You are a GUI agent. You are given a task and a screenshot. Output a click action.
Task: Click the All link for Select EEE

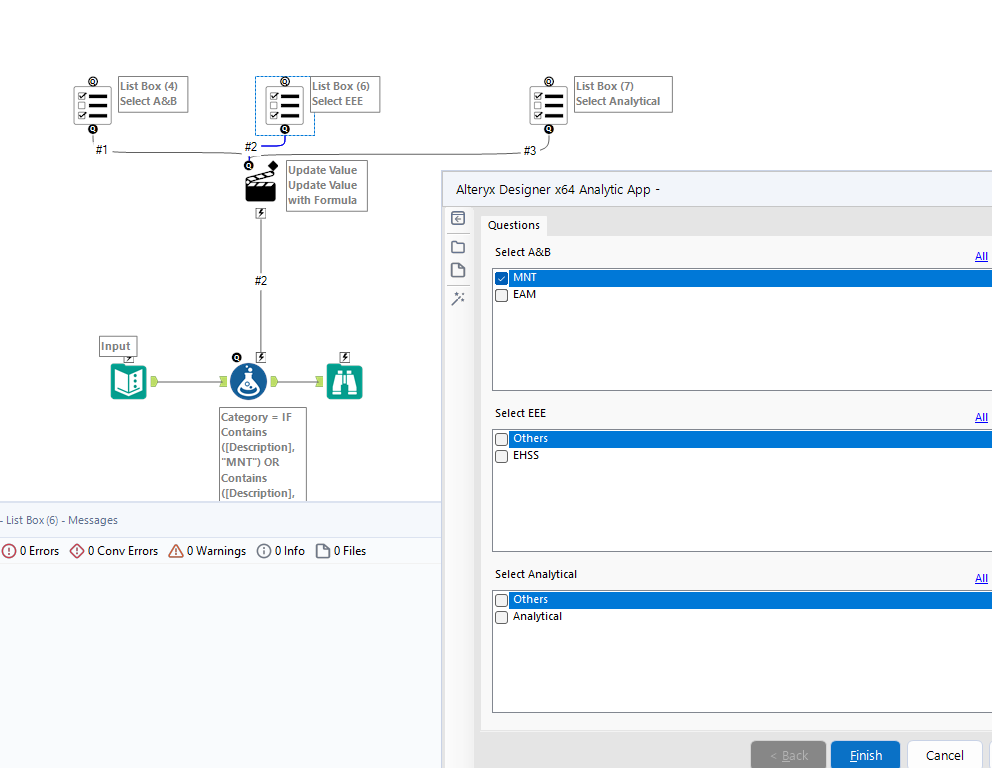tap(981, 417)
